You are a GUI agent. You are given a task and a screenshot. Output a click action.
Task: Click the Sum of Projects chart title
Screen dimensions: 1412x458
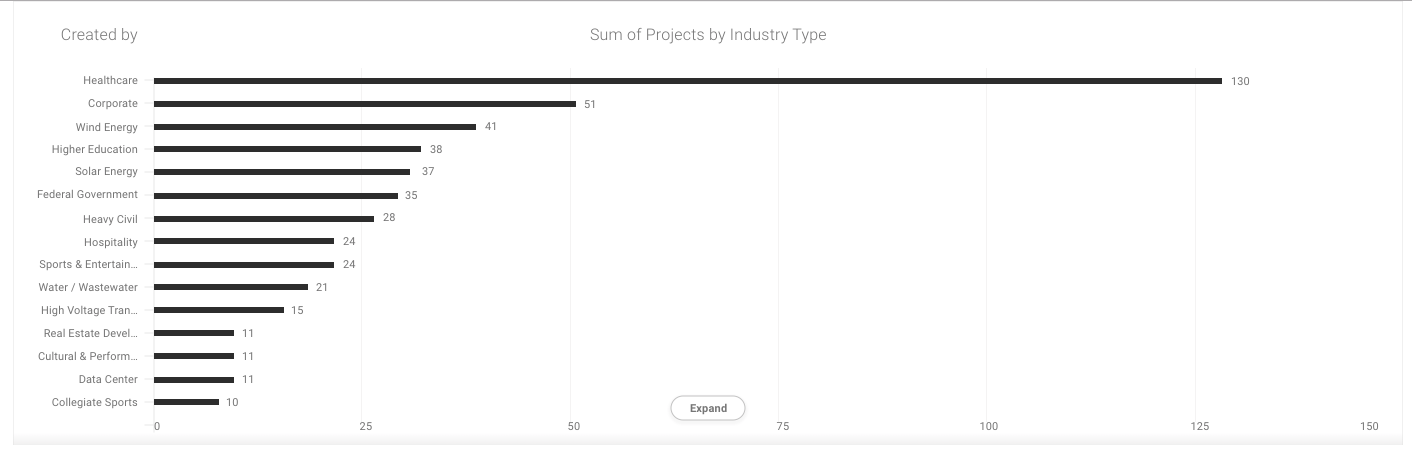click(707, 35)
